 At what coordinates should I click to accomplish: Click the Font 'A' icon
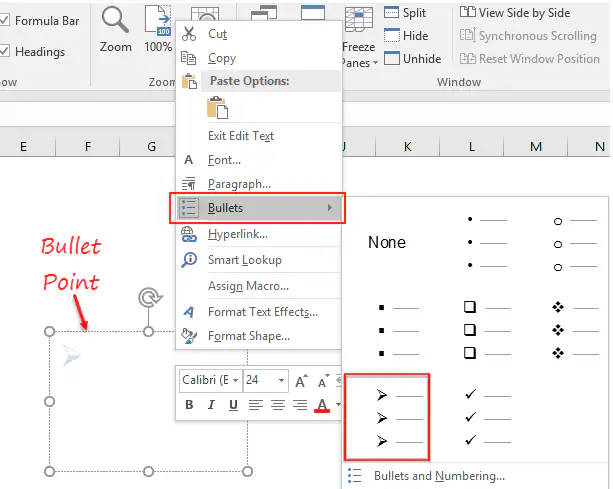click(x=188, y=160)
